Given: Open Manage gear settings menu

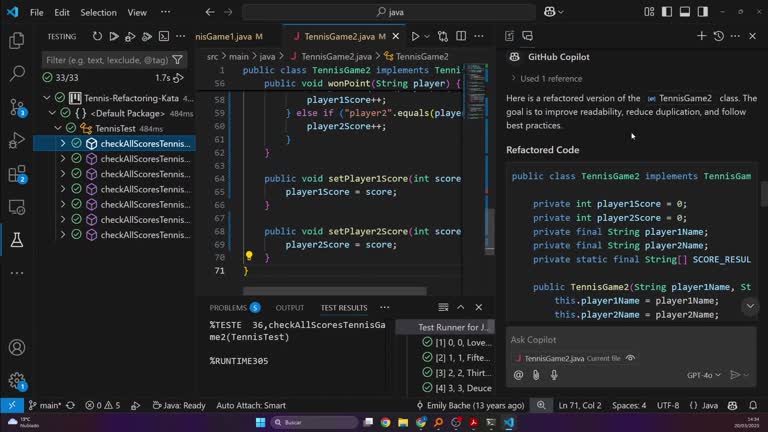Looking at the screenshot, I should (17, 380).
